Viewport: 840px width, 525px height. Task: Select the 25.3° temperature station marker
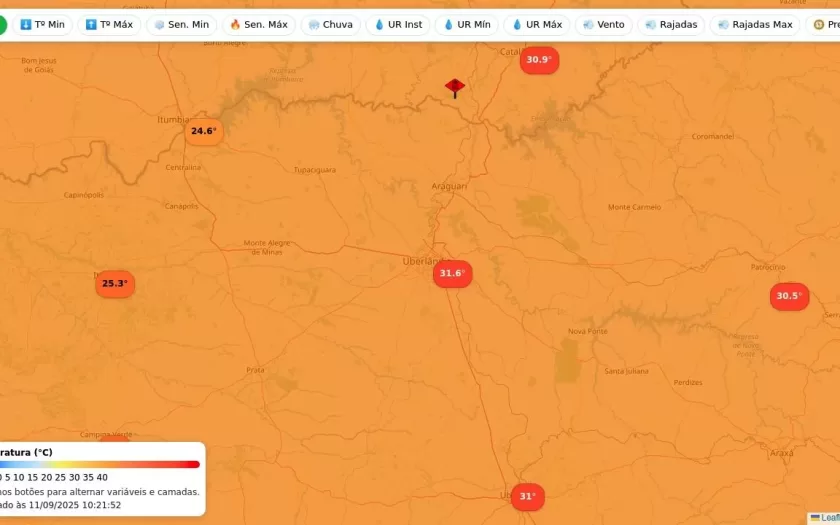(x=115, y=283)
